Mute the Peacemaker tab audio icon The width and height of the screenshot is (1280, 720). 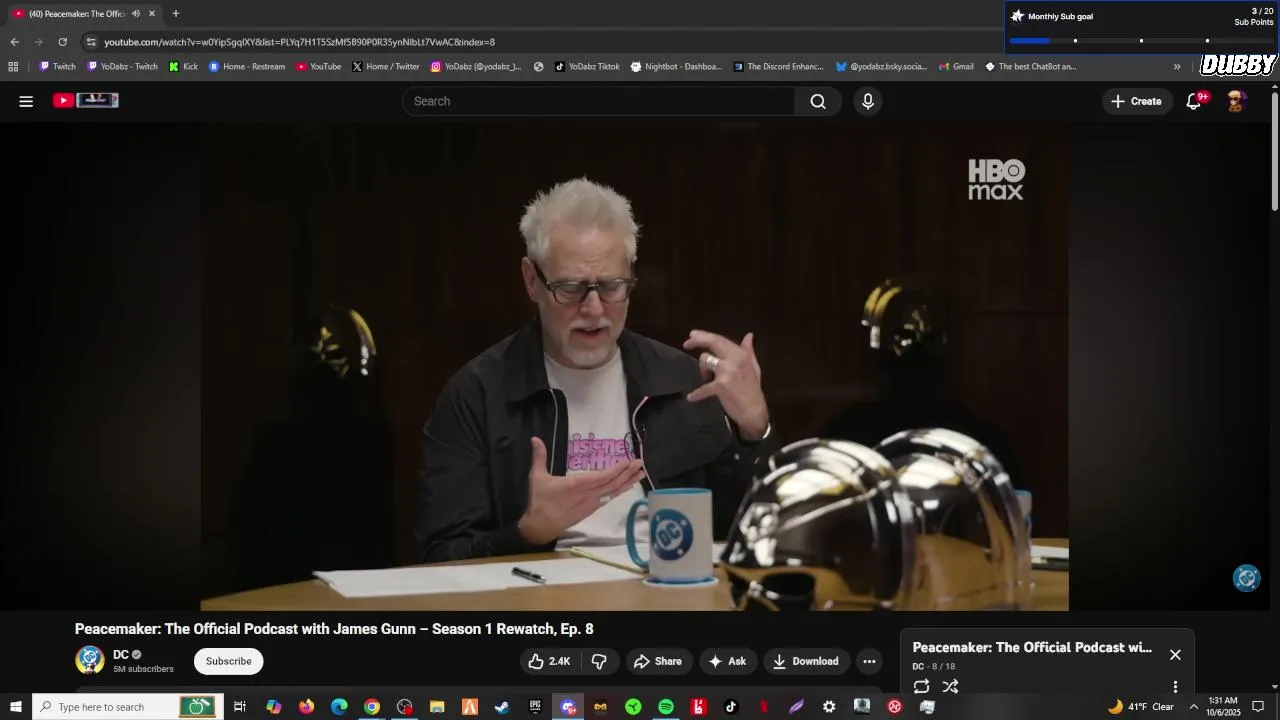pyautogui.click(x=136, y=14)
